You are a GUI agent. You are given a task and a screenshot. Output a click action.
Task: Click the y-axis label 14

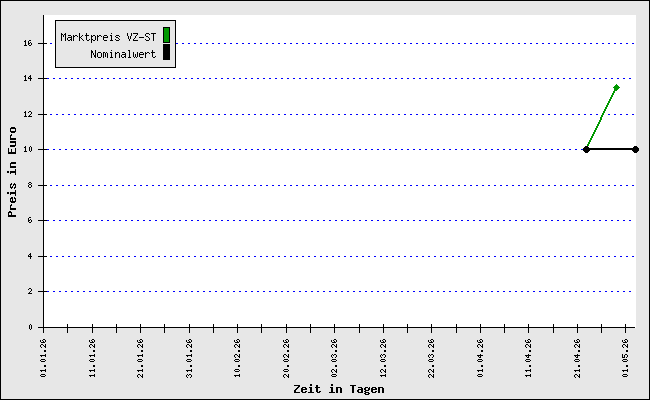click(x=28, y=78)
